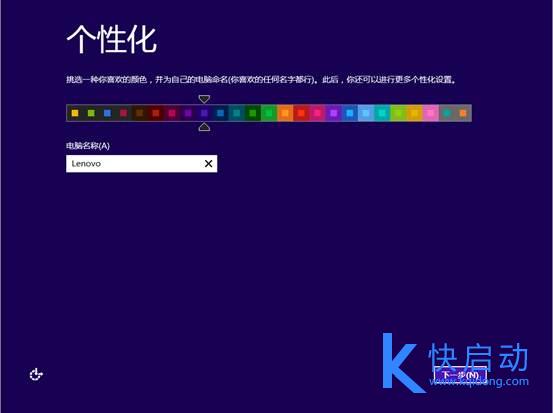
Task: Select the bright green color swatch
Action: [x=269, y=113]
